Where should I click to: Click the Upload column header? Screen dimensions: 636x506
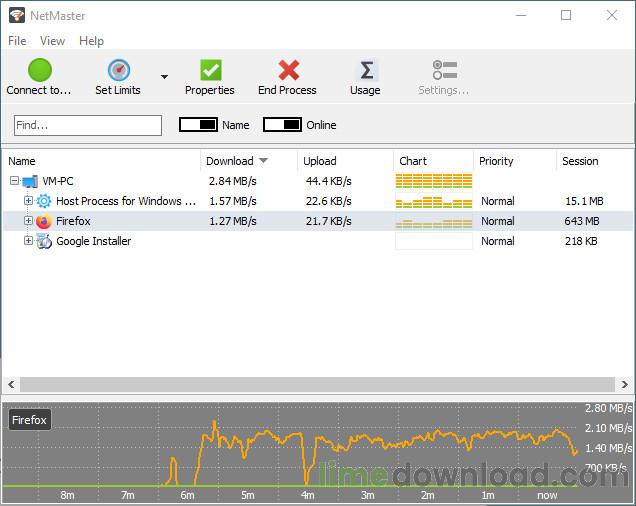click(x=320, y=161)
